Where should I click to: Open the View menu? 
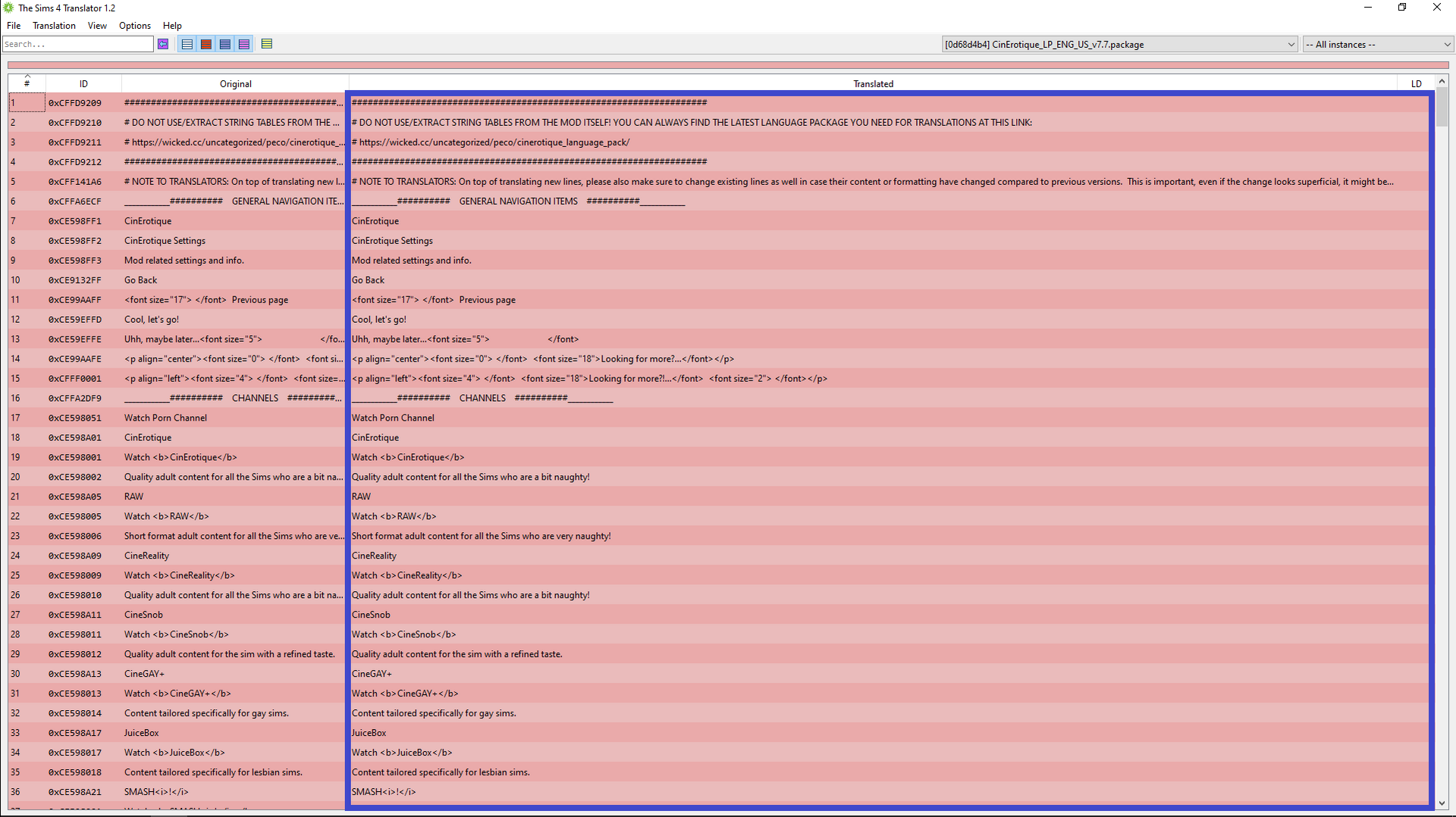pyautogui.click(x=97, y=26)
